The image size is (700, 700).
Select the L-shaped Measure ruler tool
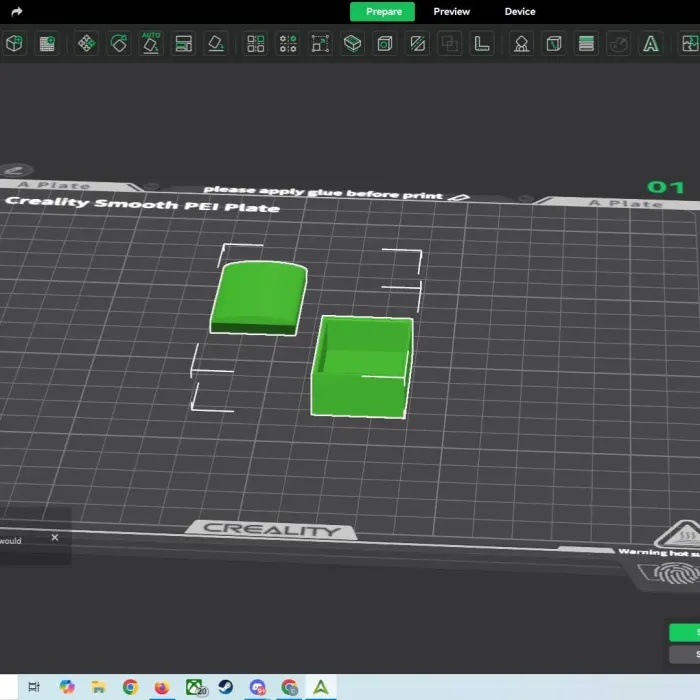[482, 43]
